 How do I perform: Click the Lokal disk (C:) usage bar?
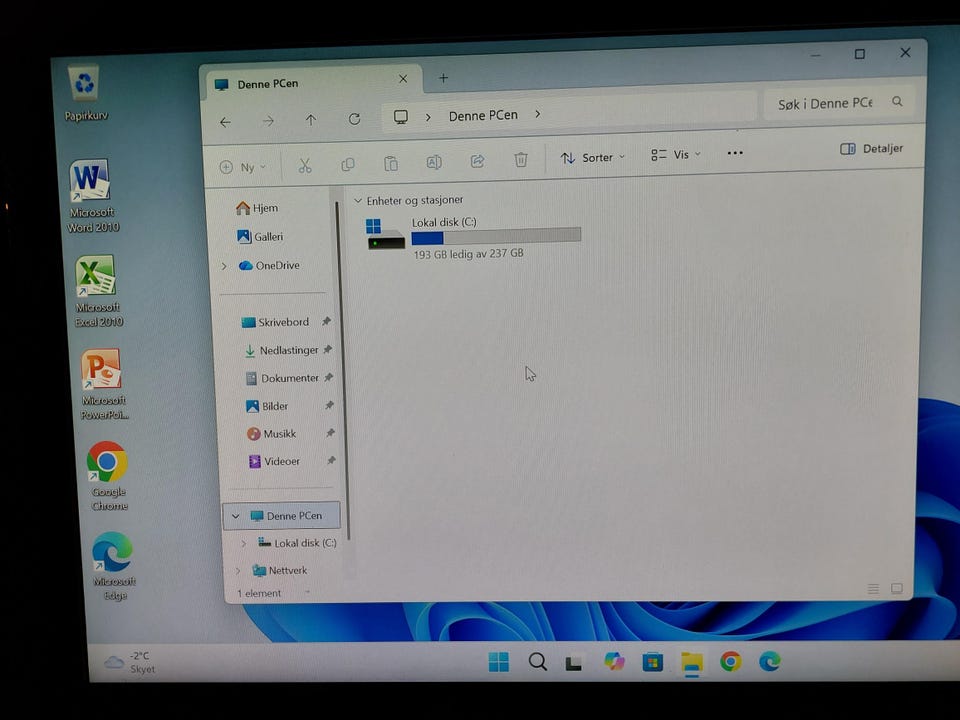(496, 236)
